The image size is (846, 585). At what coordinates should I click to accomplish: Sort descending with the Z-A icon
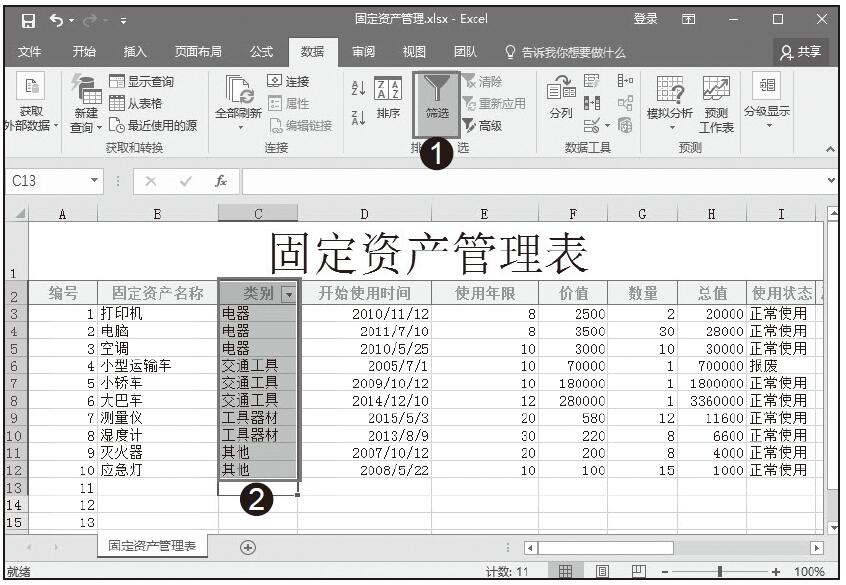(358, 117)
